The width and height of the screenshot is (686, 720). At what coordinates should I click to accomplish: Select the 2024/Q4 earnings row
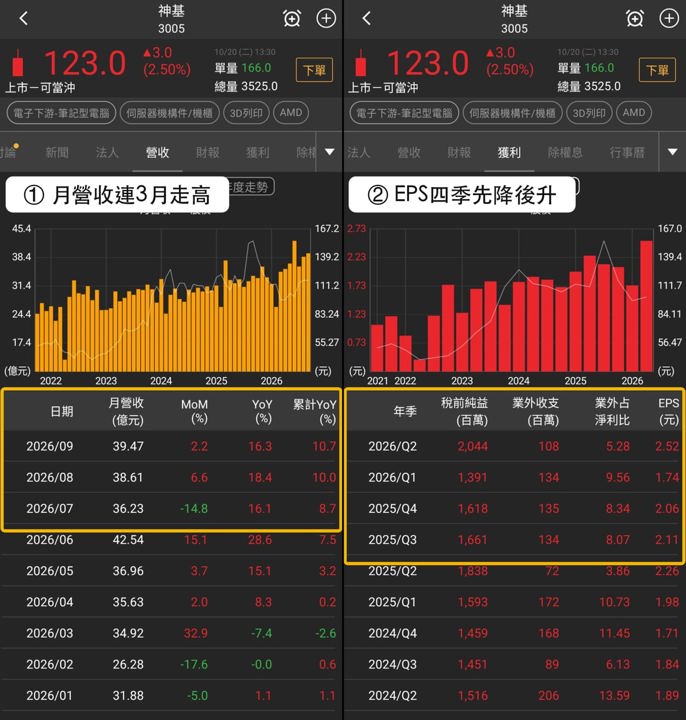514,633
